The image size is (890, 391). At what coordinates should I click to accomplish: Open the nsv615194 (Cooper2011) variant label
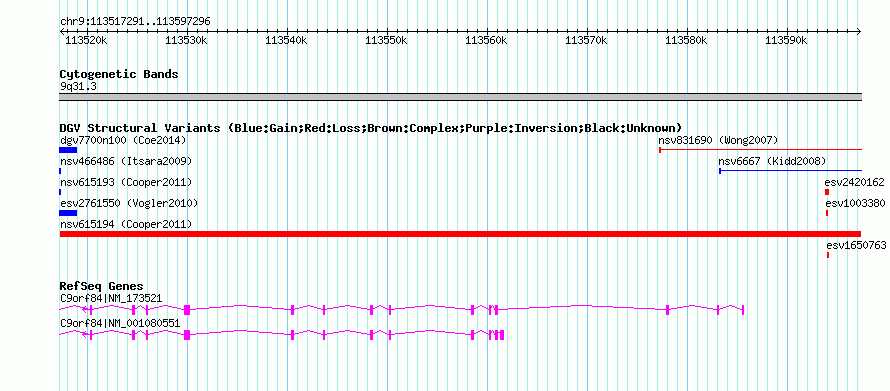coord(126,224)
